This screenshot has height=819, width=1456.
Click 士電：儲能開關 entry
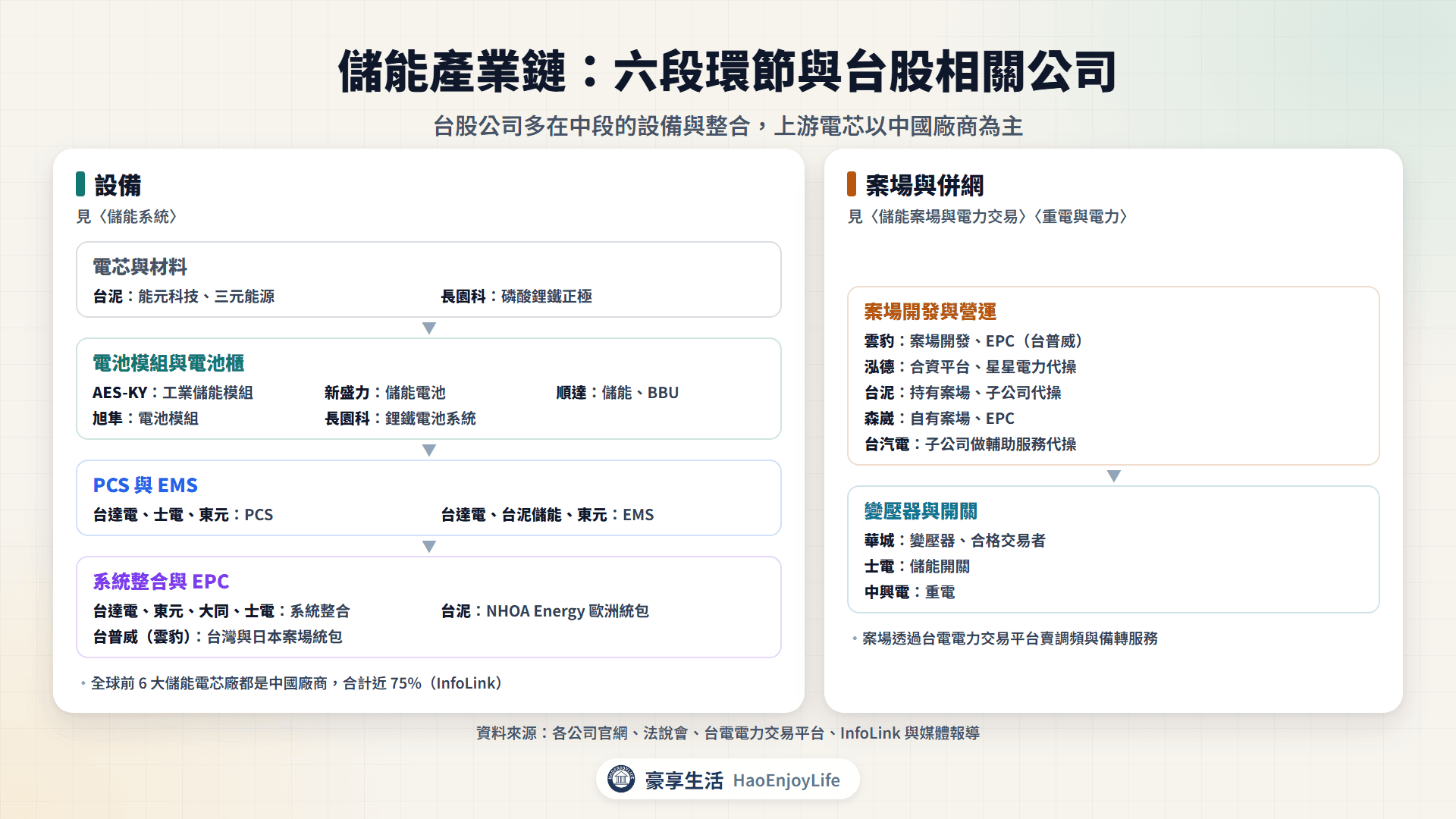[918, 566]
